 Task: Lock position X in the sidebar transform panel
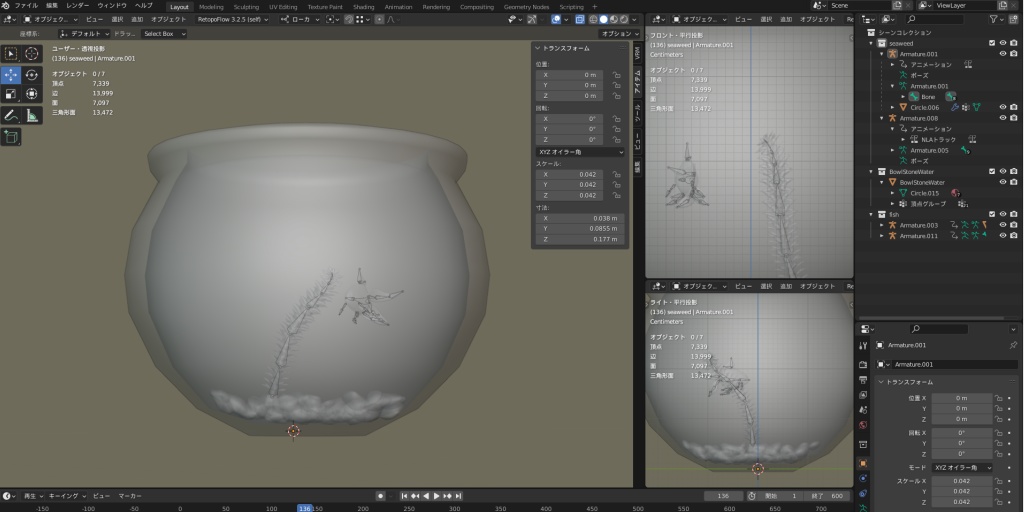point(616,75)
